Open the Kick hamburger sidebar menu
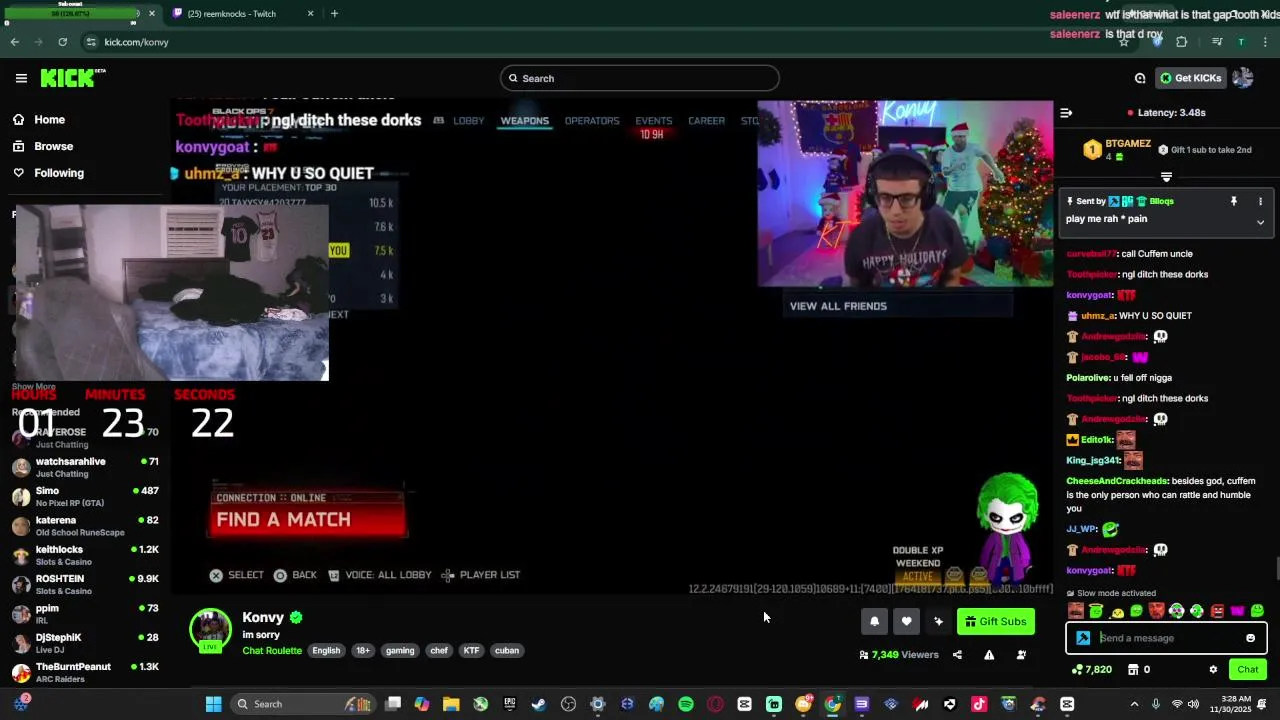Image resolution: width=1280 pixels, height=720 pixels. click(21, 78)
